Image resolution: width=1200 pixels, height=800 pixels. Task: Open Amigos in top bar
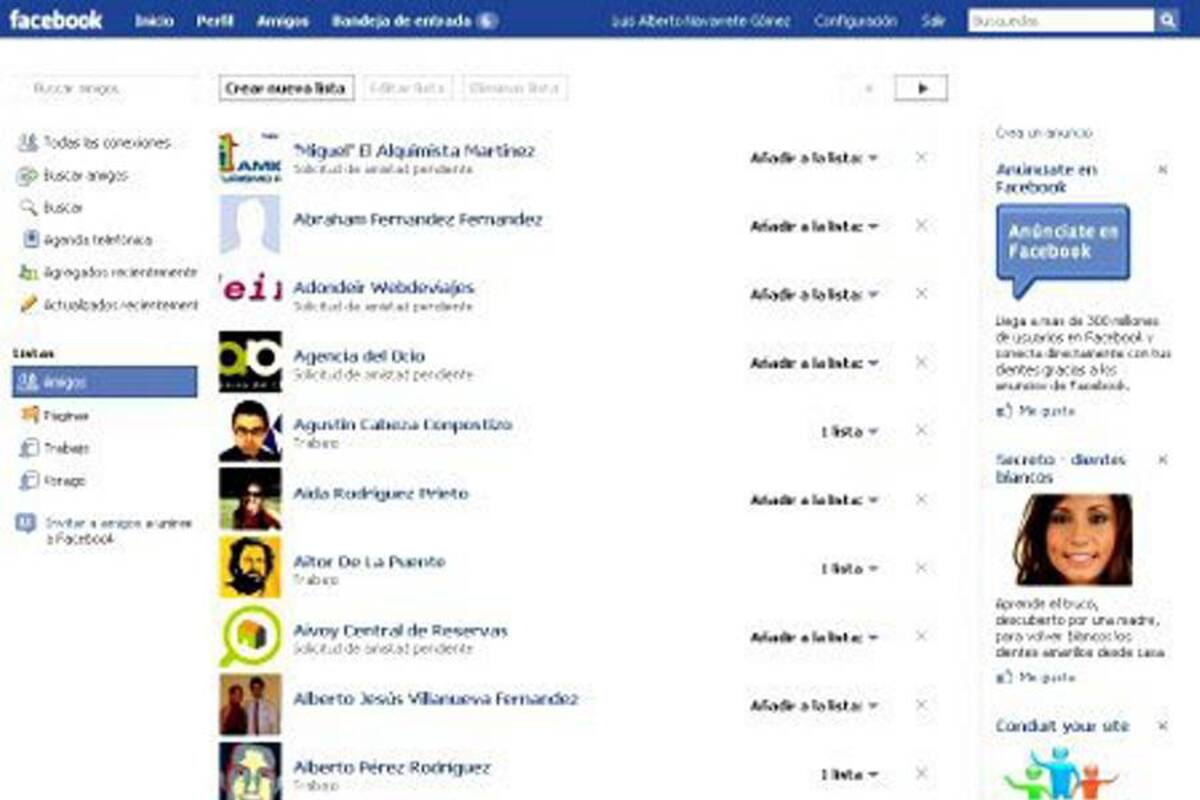(x=283, y=20)
